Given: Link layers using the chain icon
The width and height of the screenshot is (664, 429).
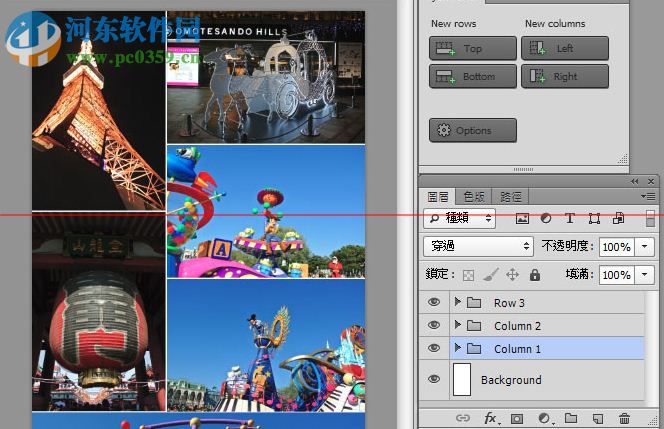Looking at the screenshot, I should click(x=463, y=418).
